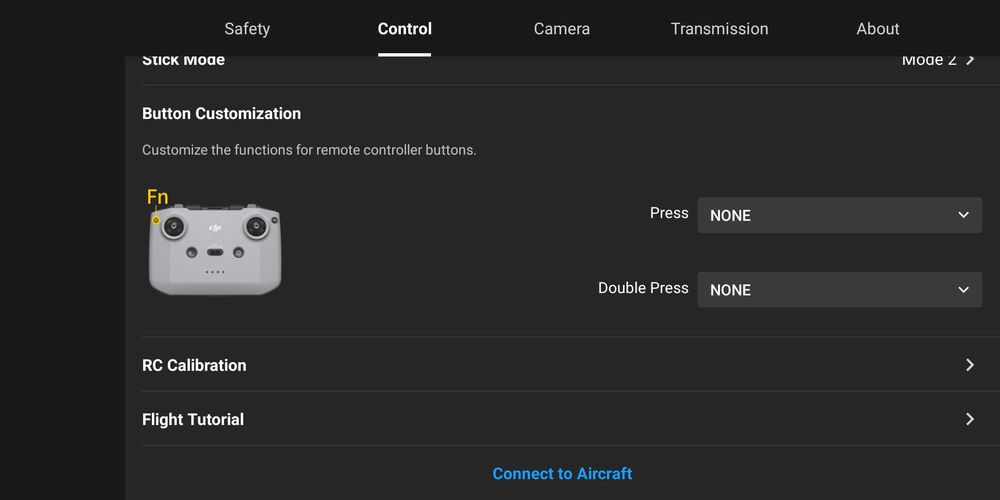Open the Transmission tab

(719, 29)
